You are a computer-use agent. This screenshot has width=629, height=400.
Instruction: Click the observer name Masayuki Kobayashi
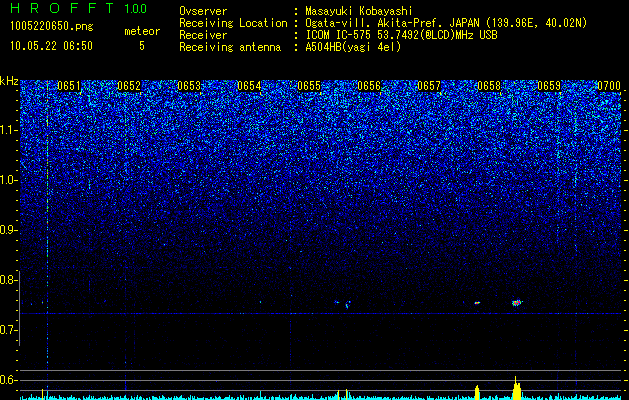coord(359,11)
